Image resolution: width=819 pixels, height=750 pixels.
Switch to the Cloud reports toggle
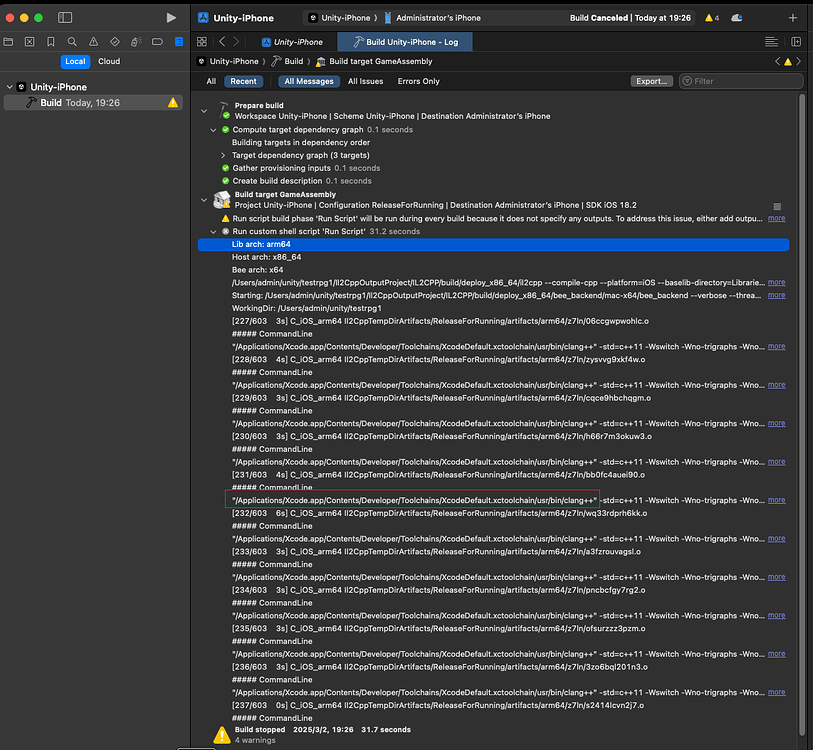[x=109, y=61]
